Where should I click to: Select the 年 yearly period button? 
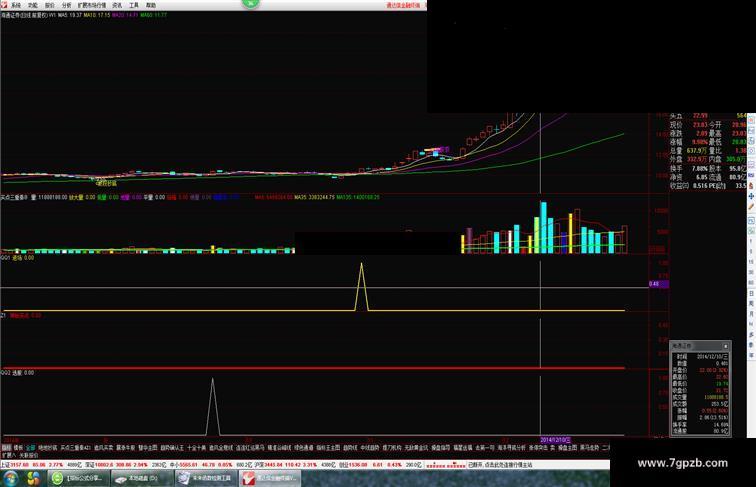pos(751,355)
